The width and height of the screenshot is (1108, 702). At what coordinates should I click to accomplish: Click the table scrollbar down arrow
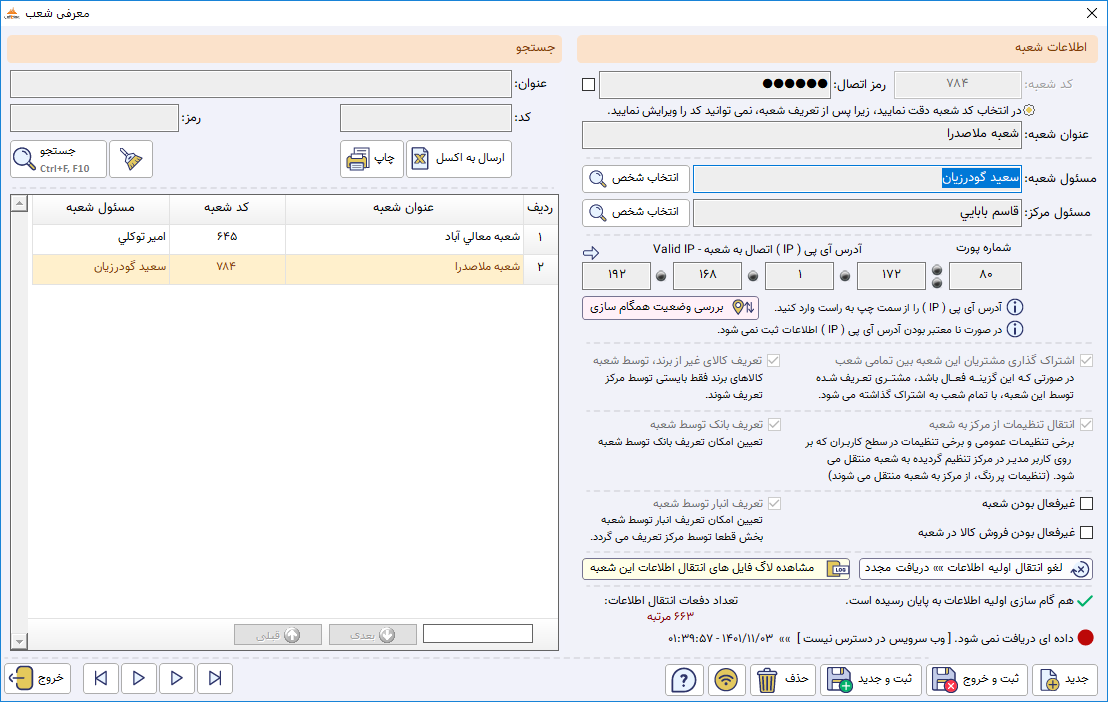pos(20,641)
